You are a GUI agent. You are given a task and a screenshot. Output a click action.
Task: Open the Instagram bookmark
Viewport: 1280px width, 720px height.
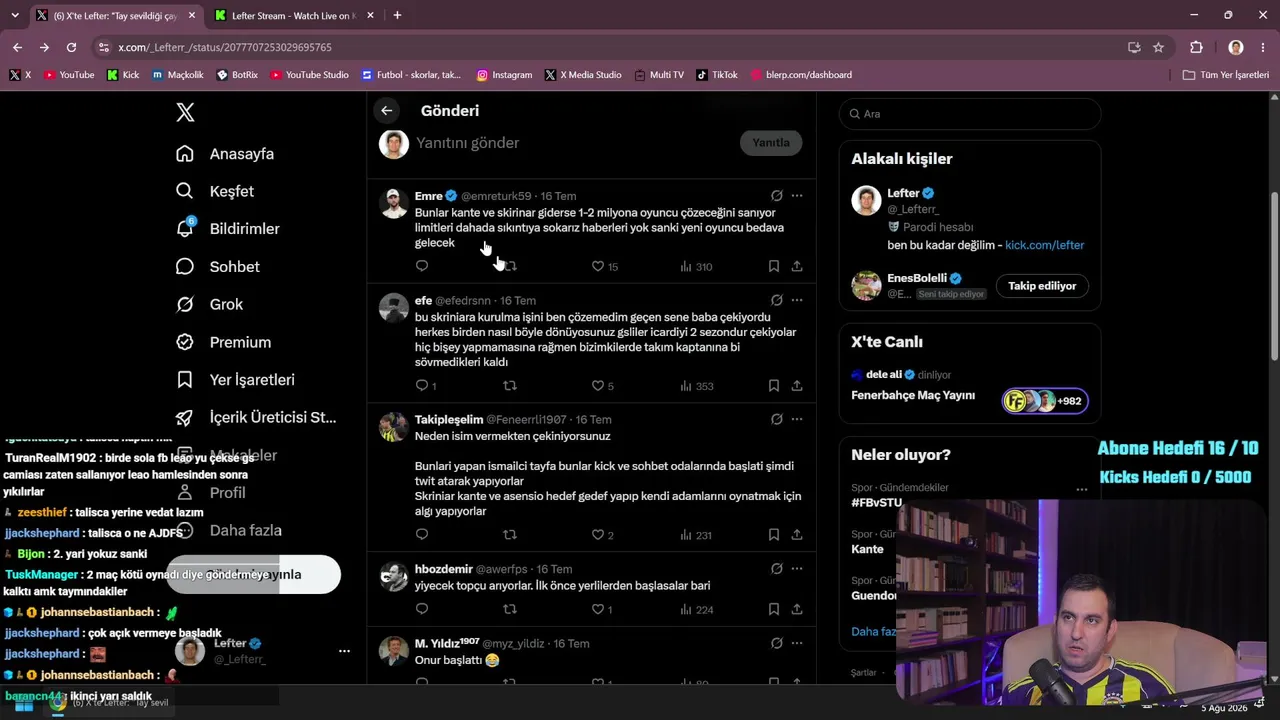[504, 75]
